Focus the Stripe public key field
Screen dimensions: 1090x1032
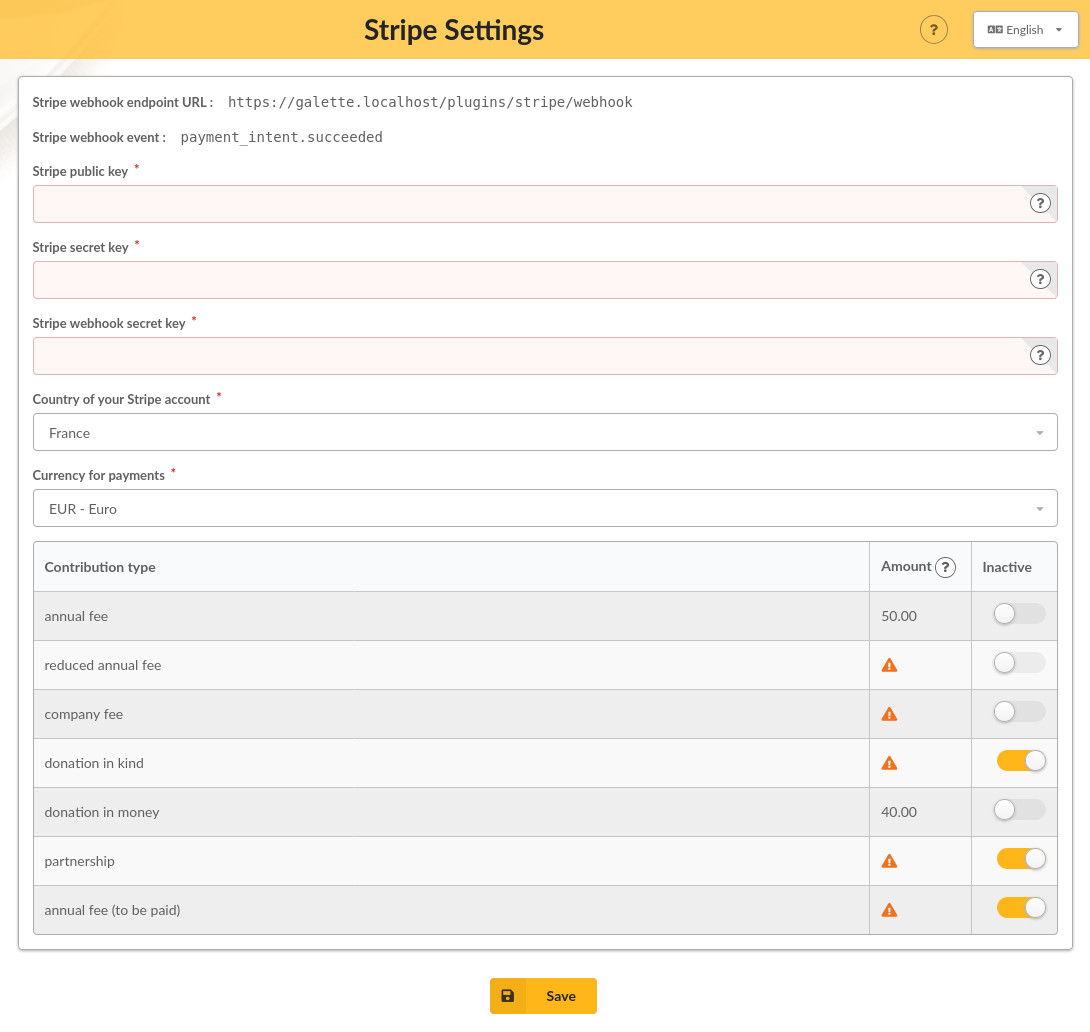click(x=545, y=204)
